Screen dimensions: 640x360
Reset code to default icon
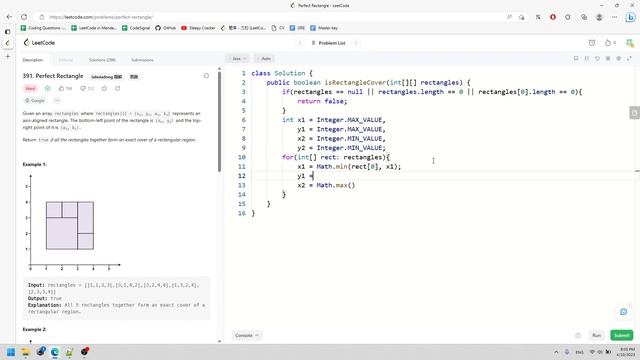597,58
